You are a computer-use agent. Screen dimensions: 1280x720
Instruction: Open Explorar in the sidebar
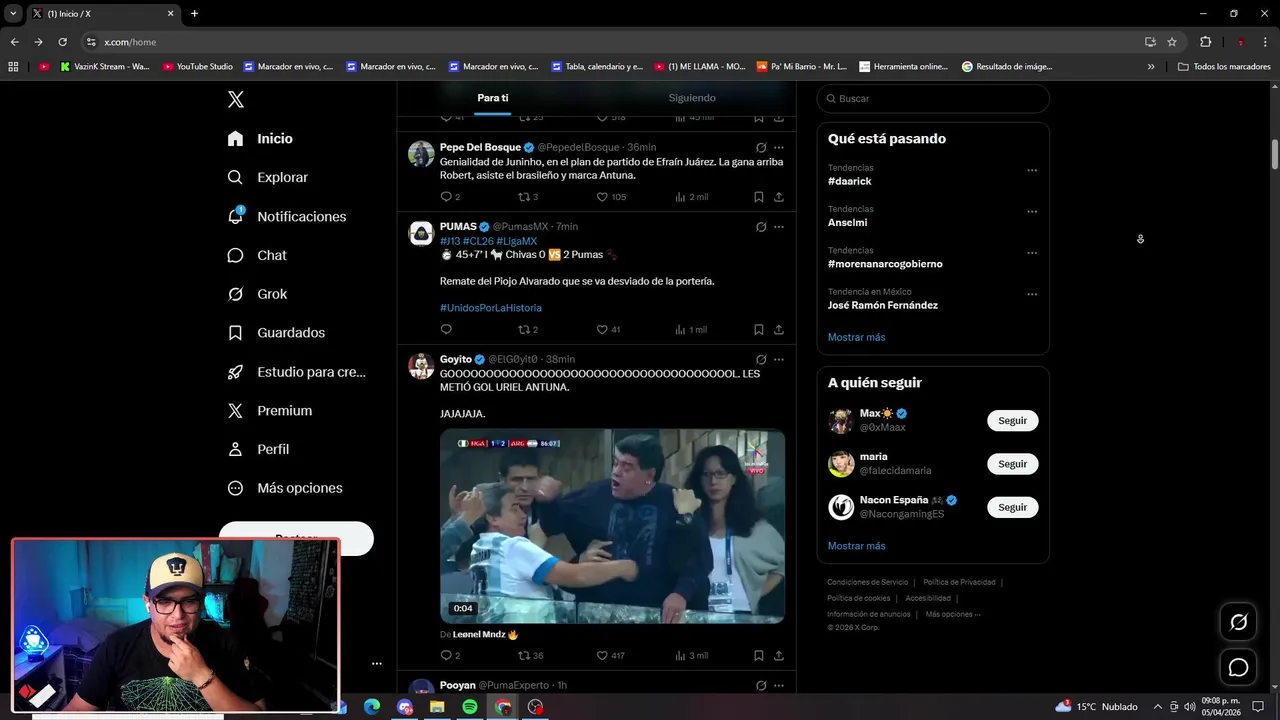(267, 177)
